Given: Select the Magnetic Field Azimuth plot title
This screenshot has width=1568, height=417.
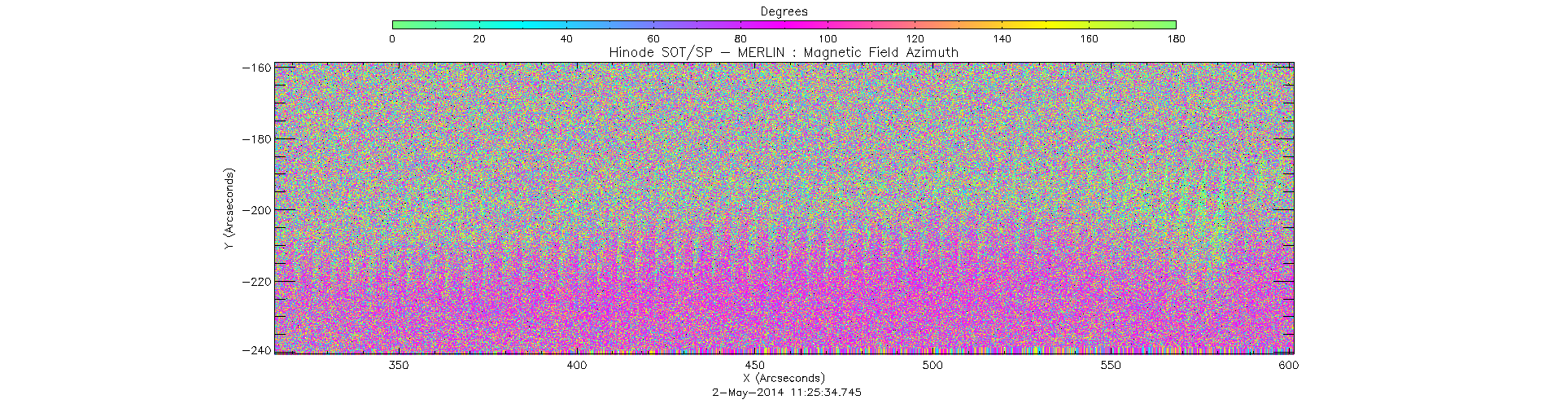Looking at the screenshot, I should point(784,53).
